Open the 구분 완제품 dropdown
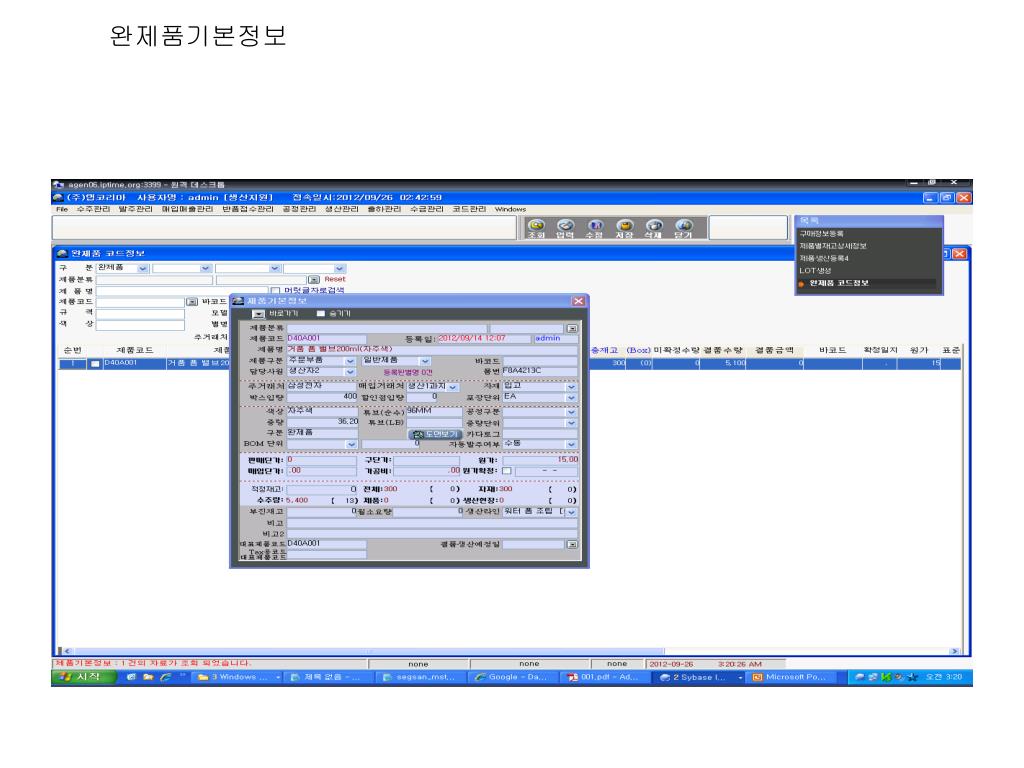The height and width of the screenshot is (768, 1024). coord(142,268)
